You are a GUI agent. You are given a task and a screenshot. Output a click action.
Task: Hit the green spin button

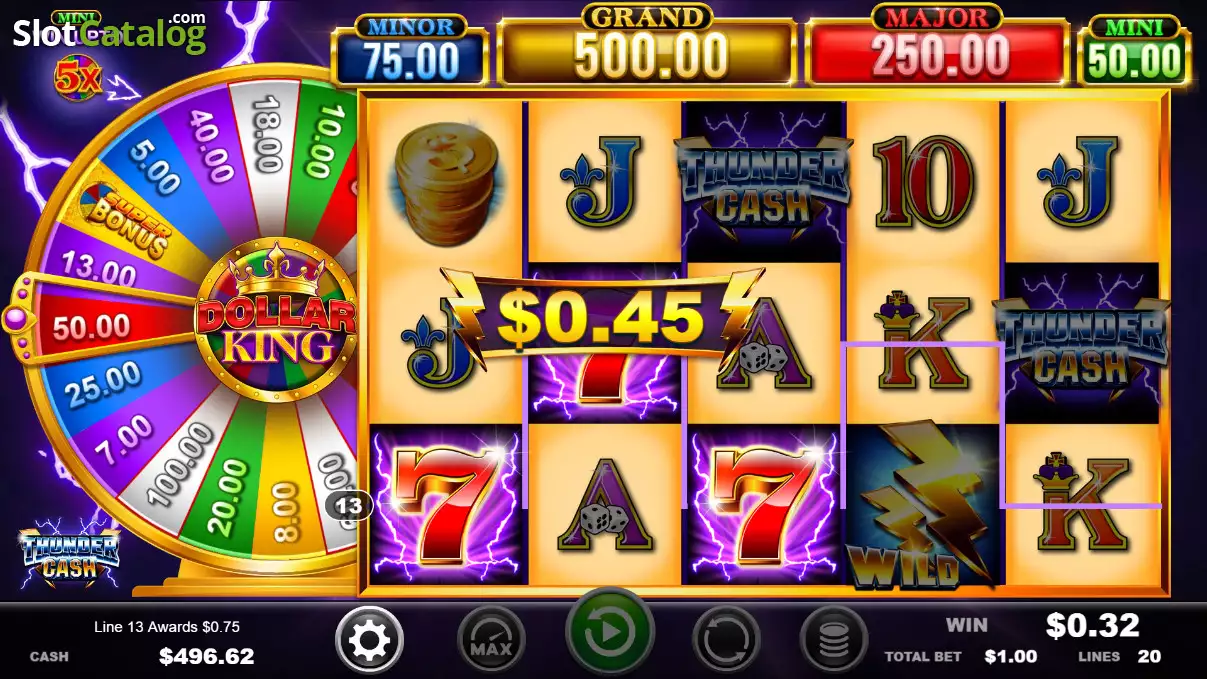pos(609,633)
